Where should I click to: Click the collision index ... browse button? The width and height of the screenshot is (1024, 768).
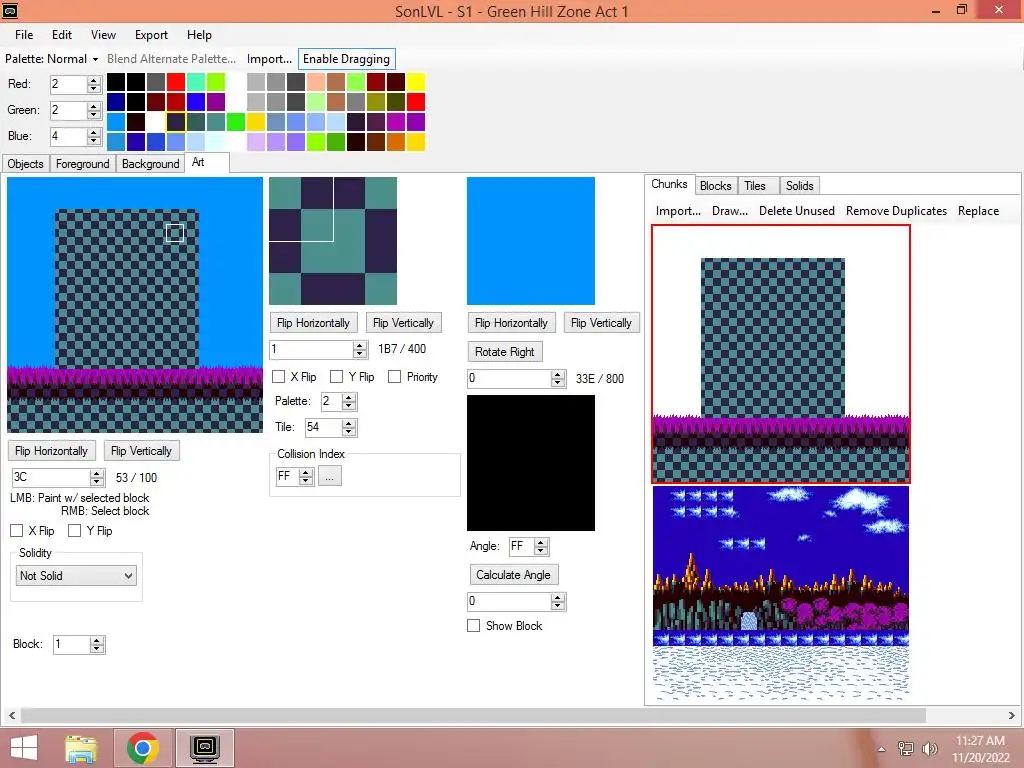coord(330,476)
